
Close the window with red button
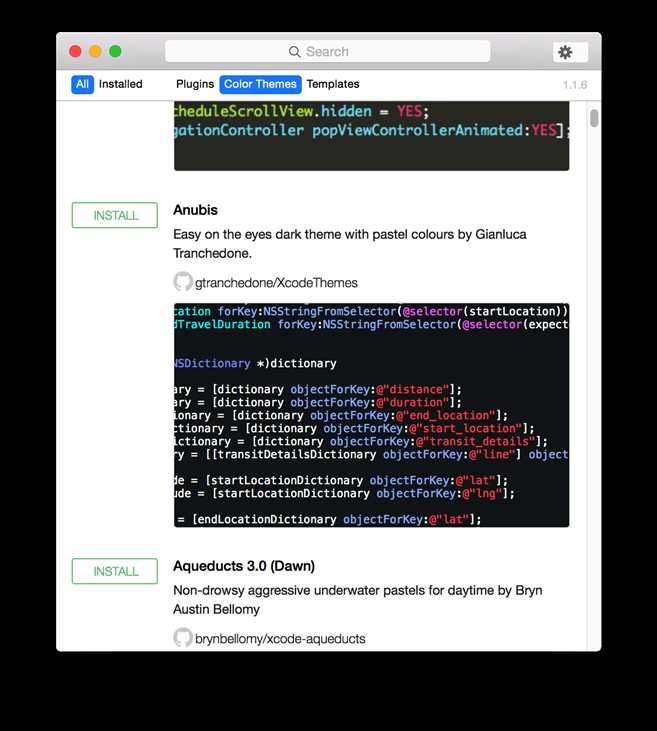coord(76,51)
